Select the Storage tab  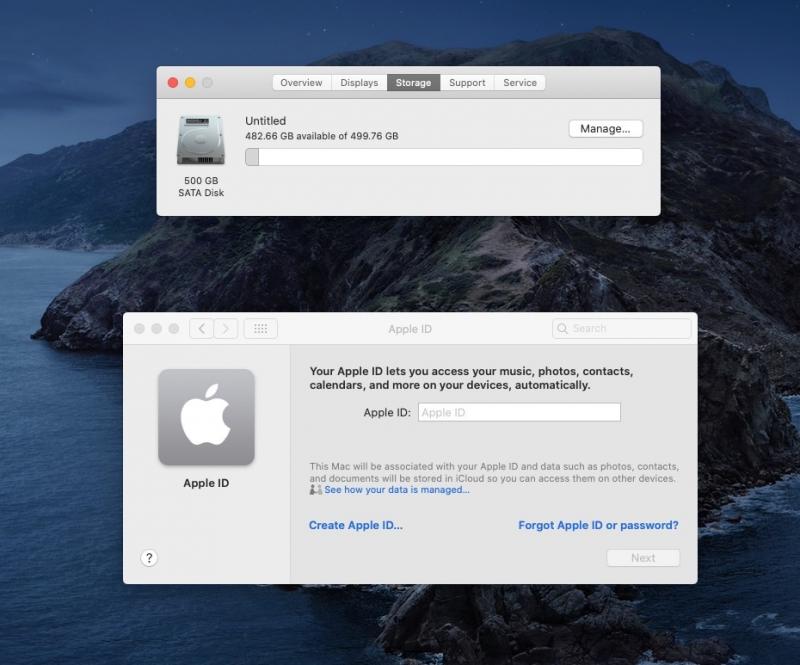(x=413, y=83)
